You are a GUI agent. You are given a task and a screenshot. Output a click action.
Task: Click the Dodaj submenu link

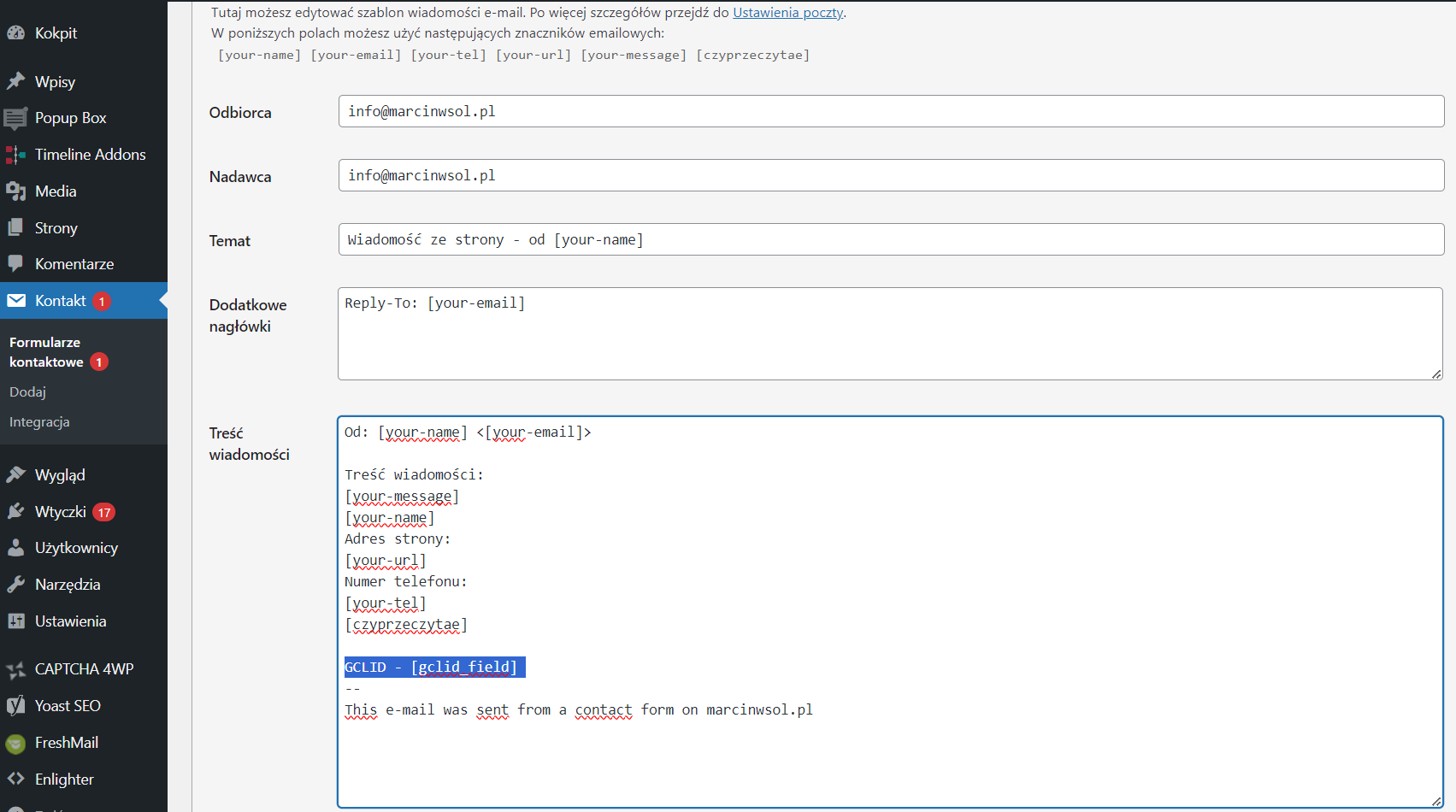[x=27, y=392]
